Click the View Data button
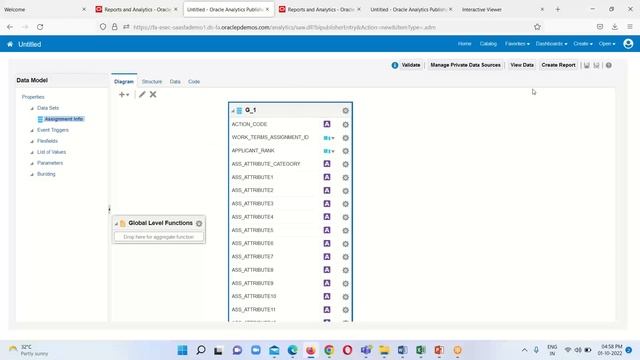Image resolution: width=640 pixels, height=360 pixels. 522,65
